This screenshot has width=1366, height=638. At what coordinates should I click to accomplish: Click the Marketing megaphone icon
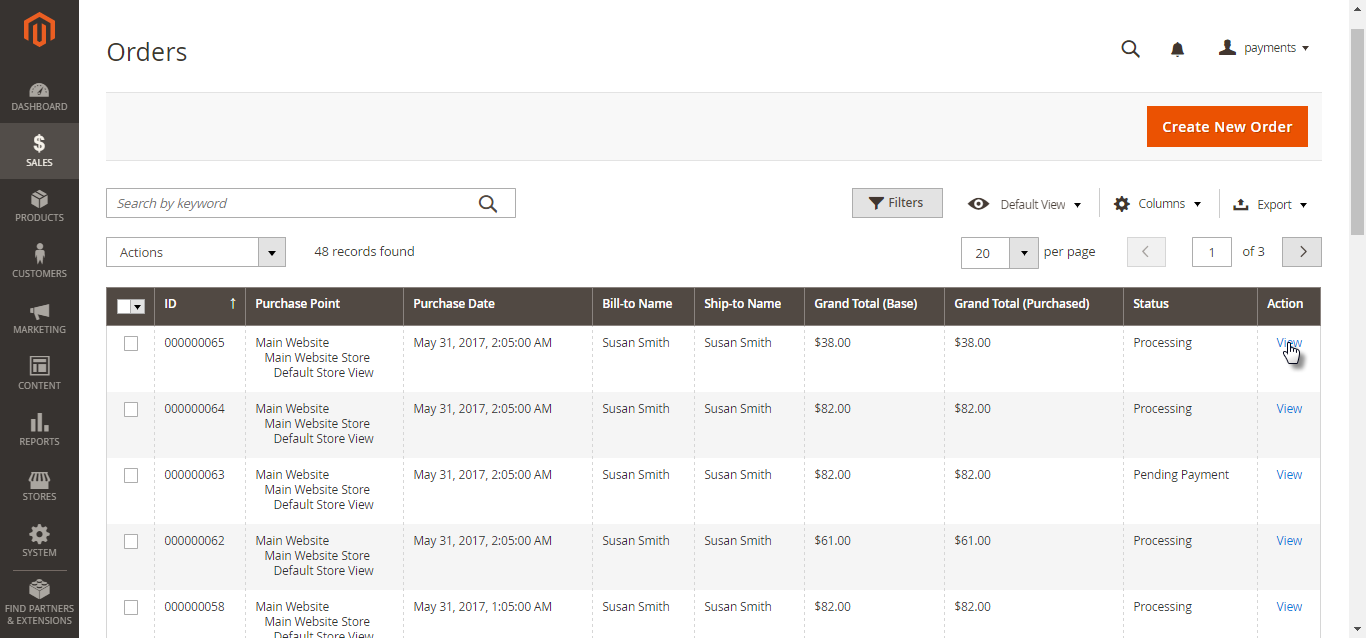(x=39, y=315)
